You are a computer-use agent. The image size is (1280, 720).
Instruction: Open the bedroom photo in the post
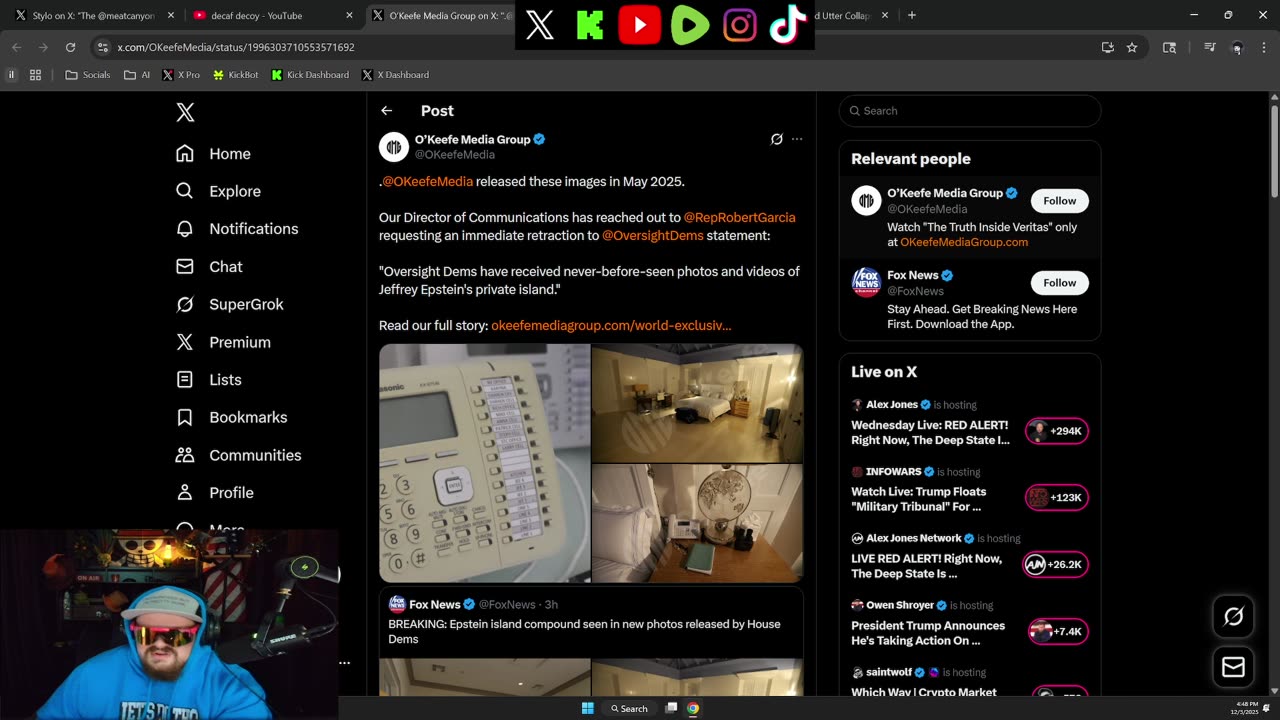point(697,403)
